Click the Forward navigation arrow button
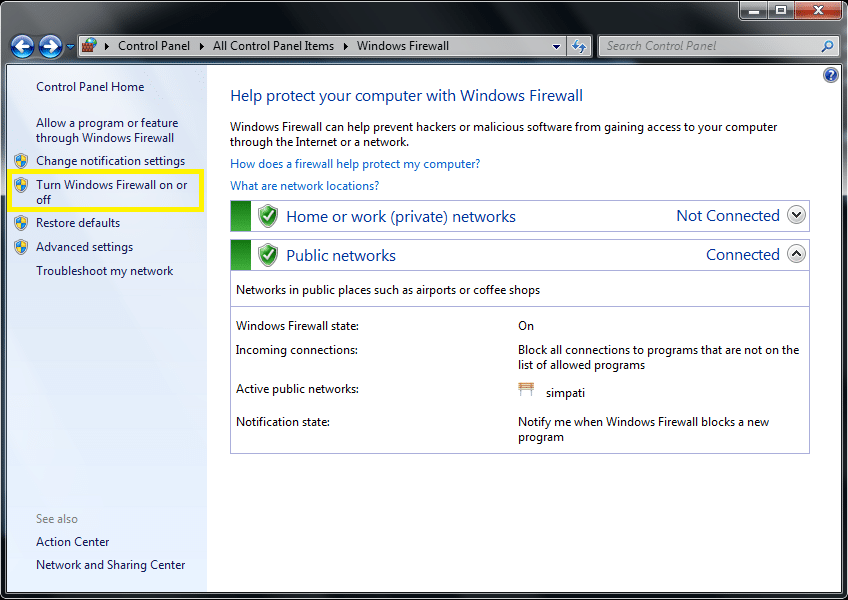This screenshot has height=600, width=848. click(51, 47)
